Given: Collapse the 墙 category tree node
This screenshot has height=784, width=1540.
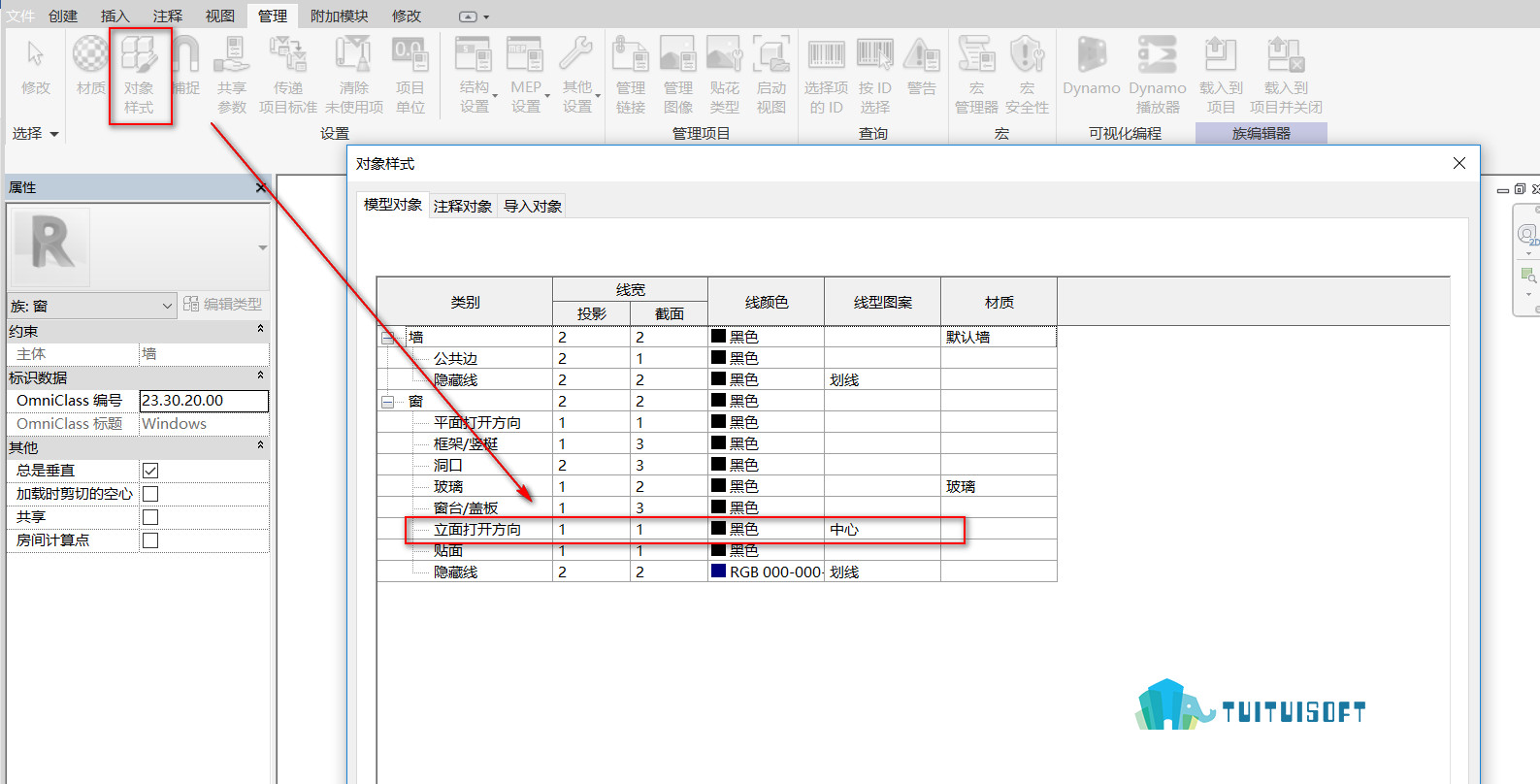Looking at the screenshot, I should [388, 338].
